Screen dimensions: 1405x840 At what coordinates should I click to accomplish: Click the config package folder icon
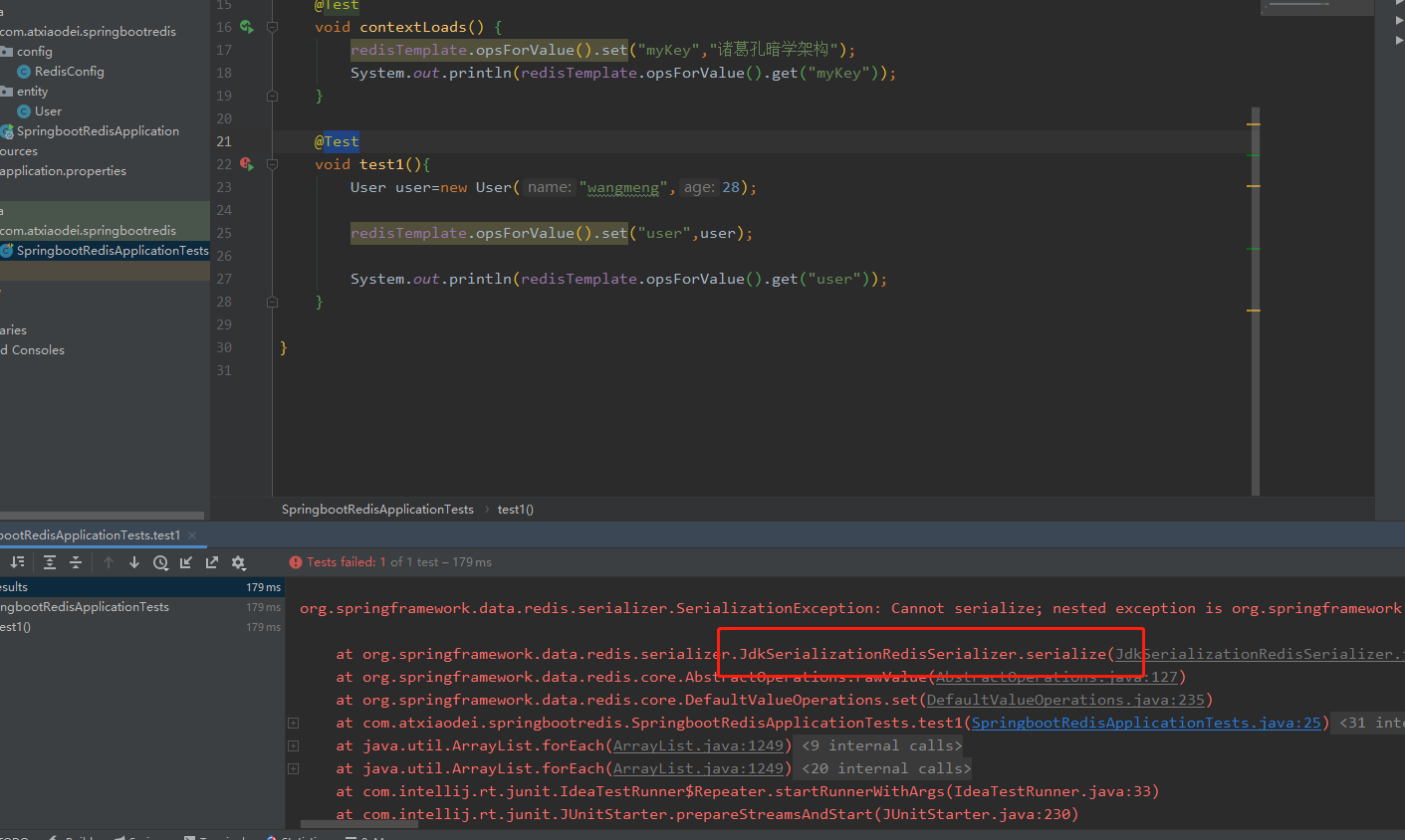7,52
